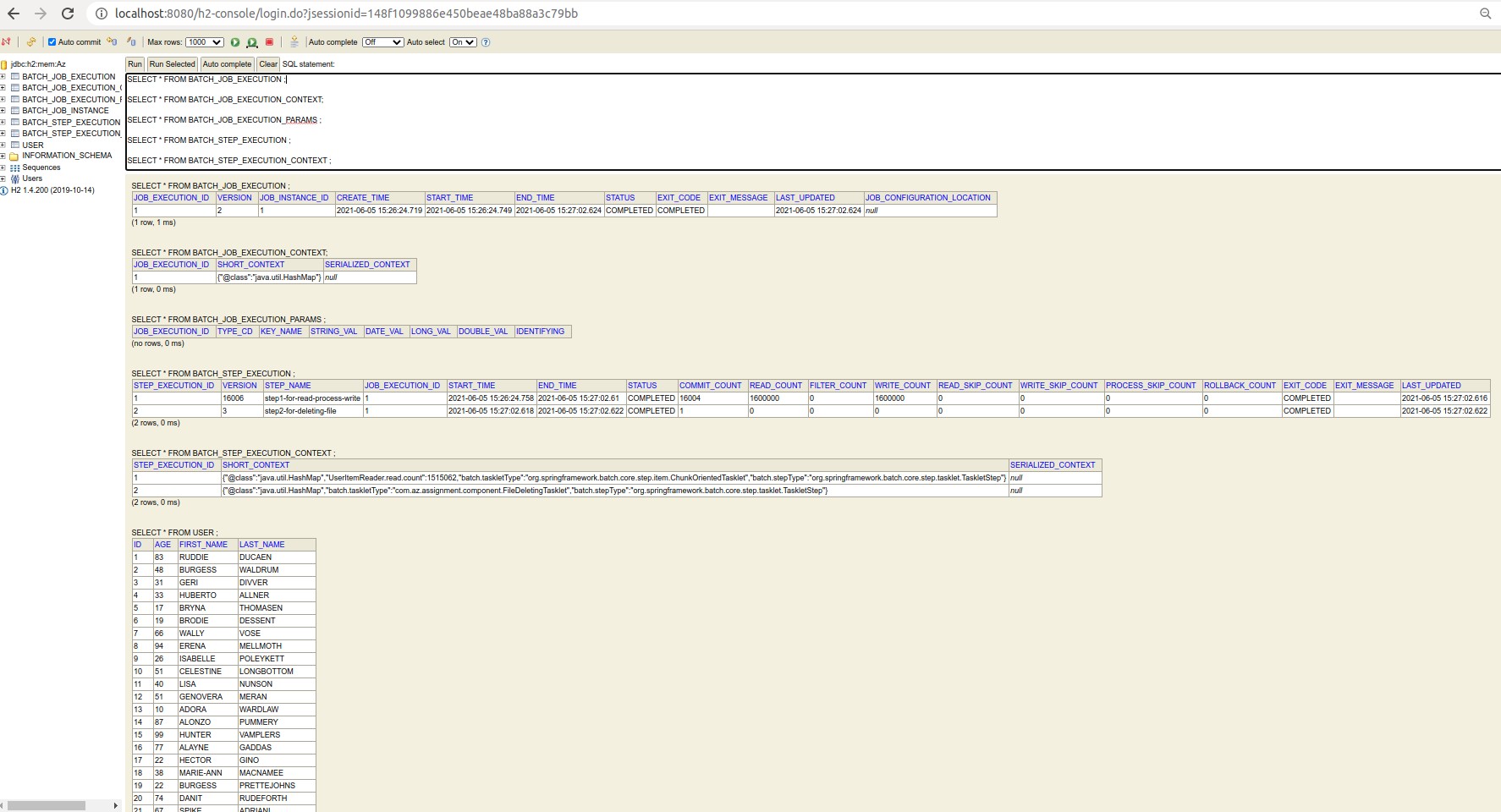Click the red Stop statement icon
The width and height of the screenshot is (1501, 812).
[269, 42]
